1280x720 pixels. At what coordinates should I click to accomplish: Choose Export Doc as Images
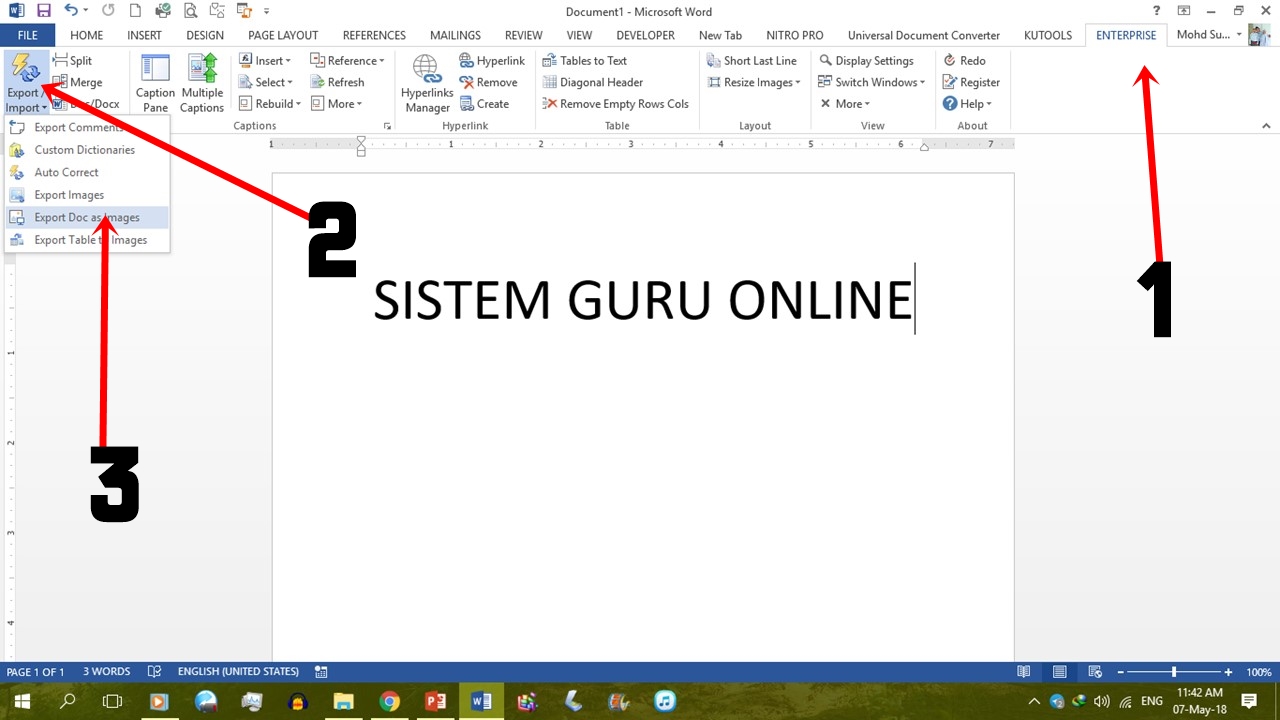[87, 217]
